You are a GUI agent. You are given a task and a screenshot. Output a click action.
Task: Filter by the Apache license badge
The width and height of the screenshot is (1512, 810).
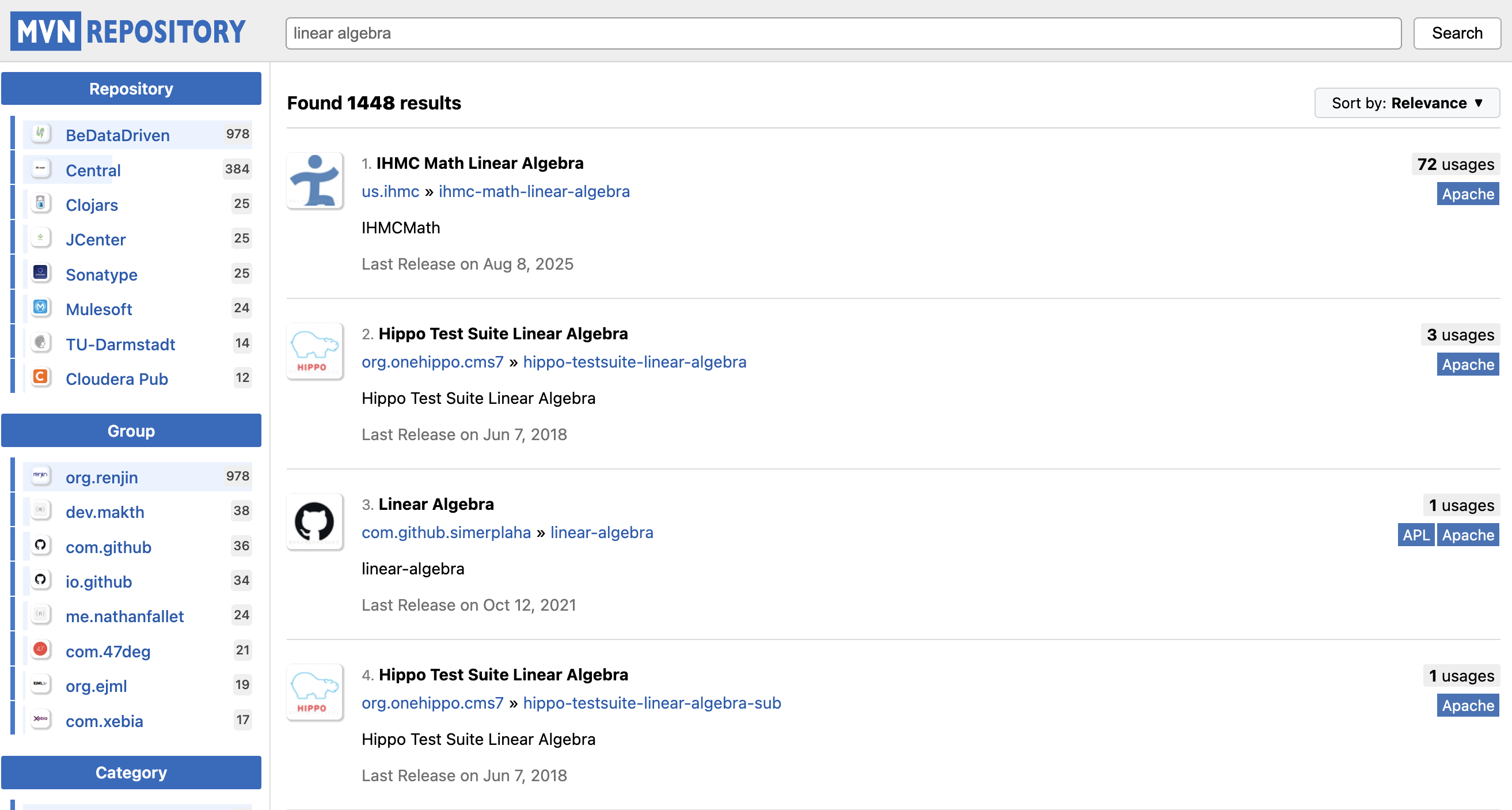point(1468,194)
